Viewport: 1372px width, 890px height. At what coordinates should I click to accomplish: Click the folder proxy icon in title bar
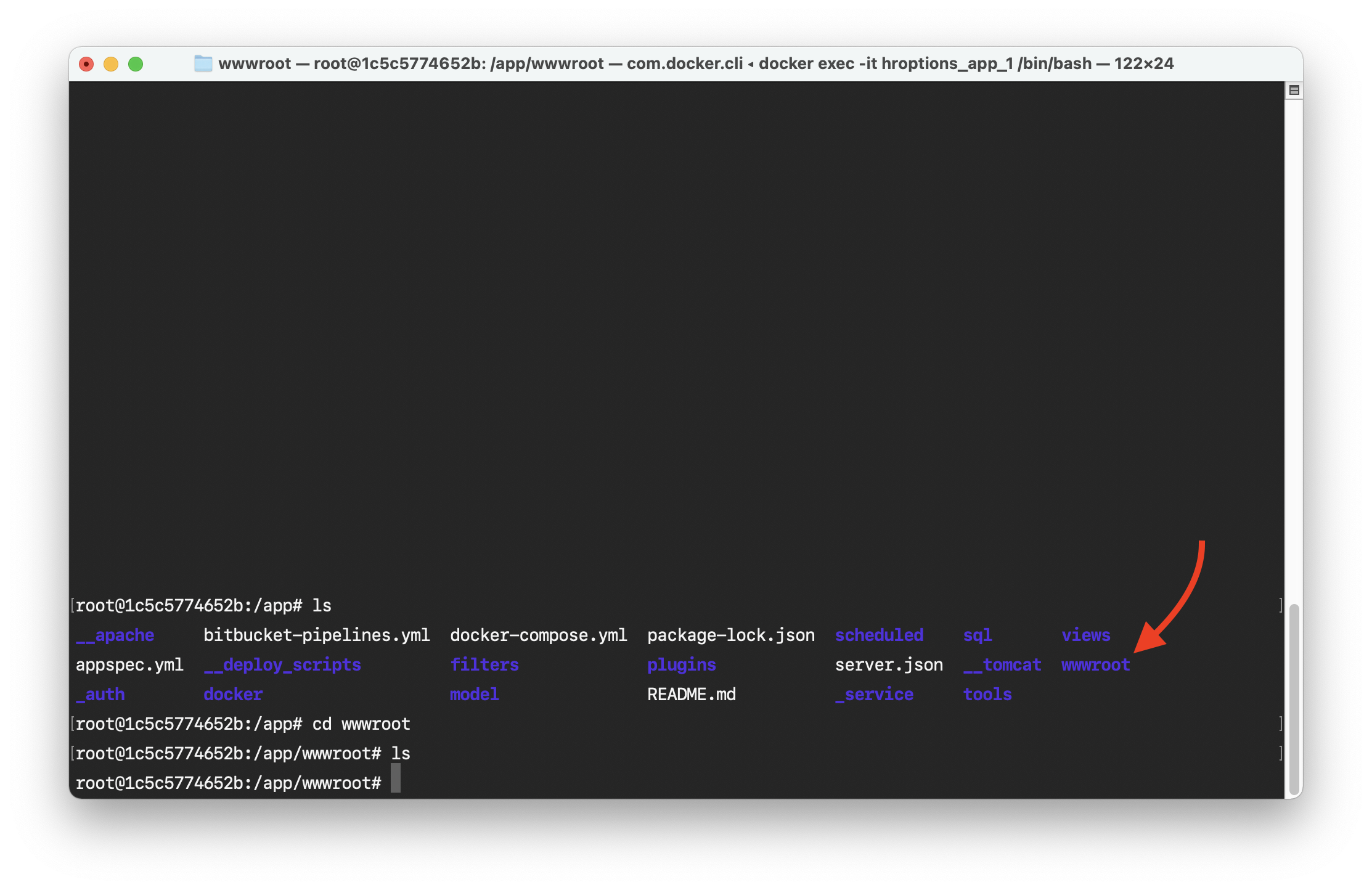pos(203,63)
